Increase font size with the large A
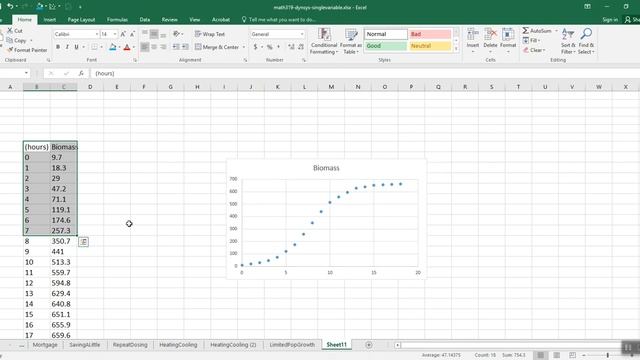The height and width of the screenshot is (360, 640). click(123, 34)
